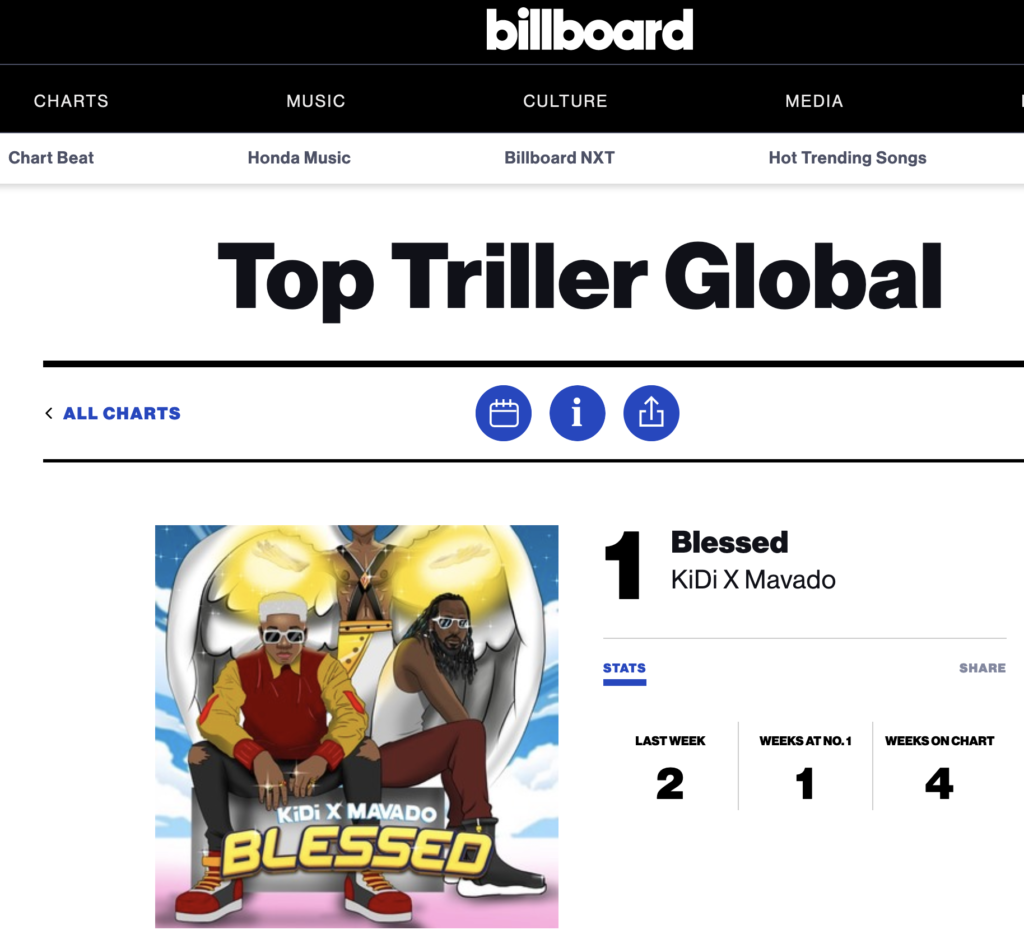Click the blue share upload icon

651,413
